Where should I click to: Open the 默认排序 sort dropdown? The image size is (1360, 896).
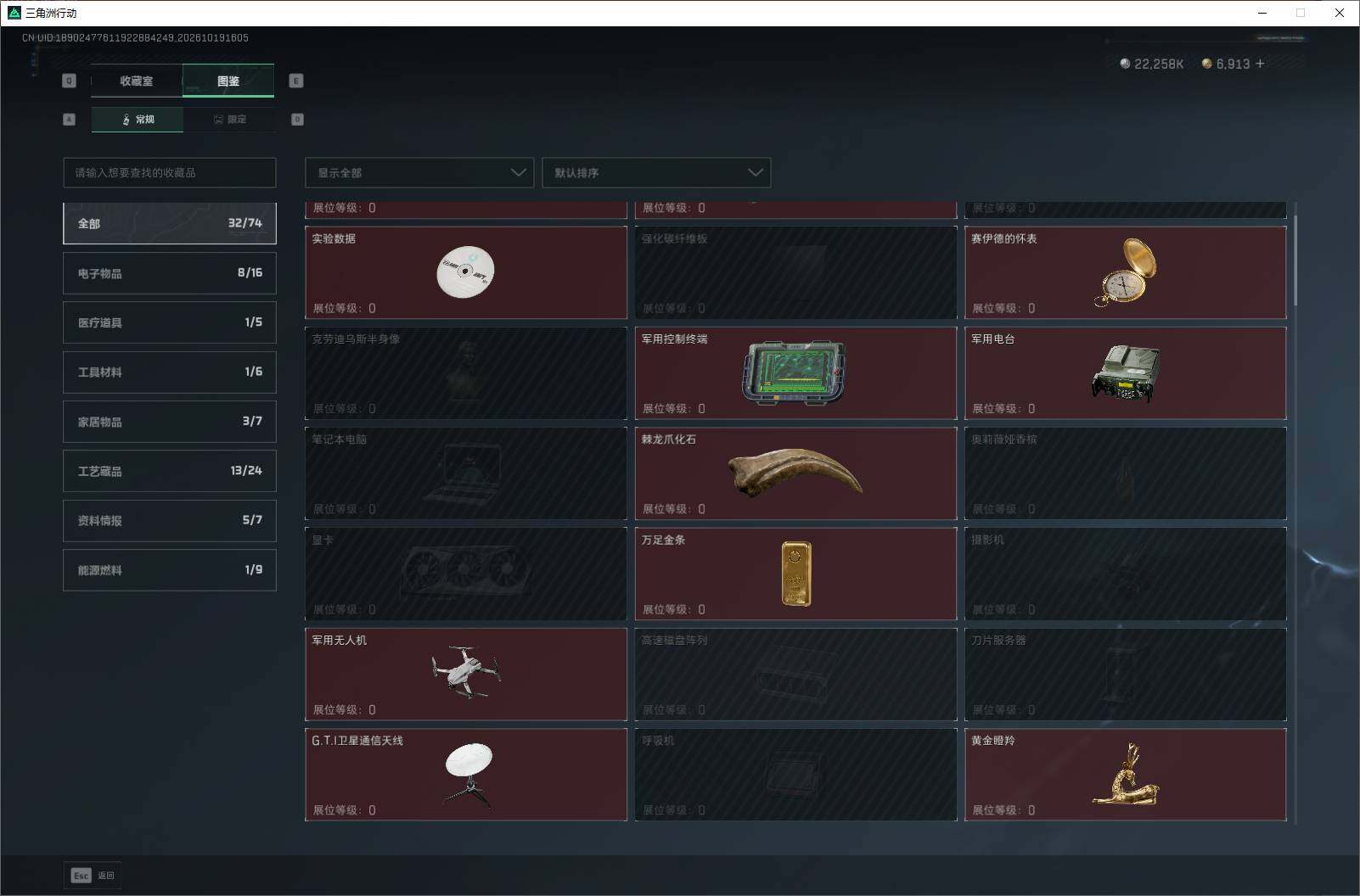(x=656, y=172)
